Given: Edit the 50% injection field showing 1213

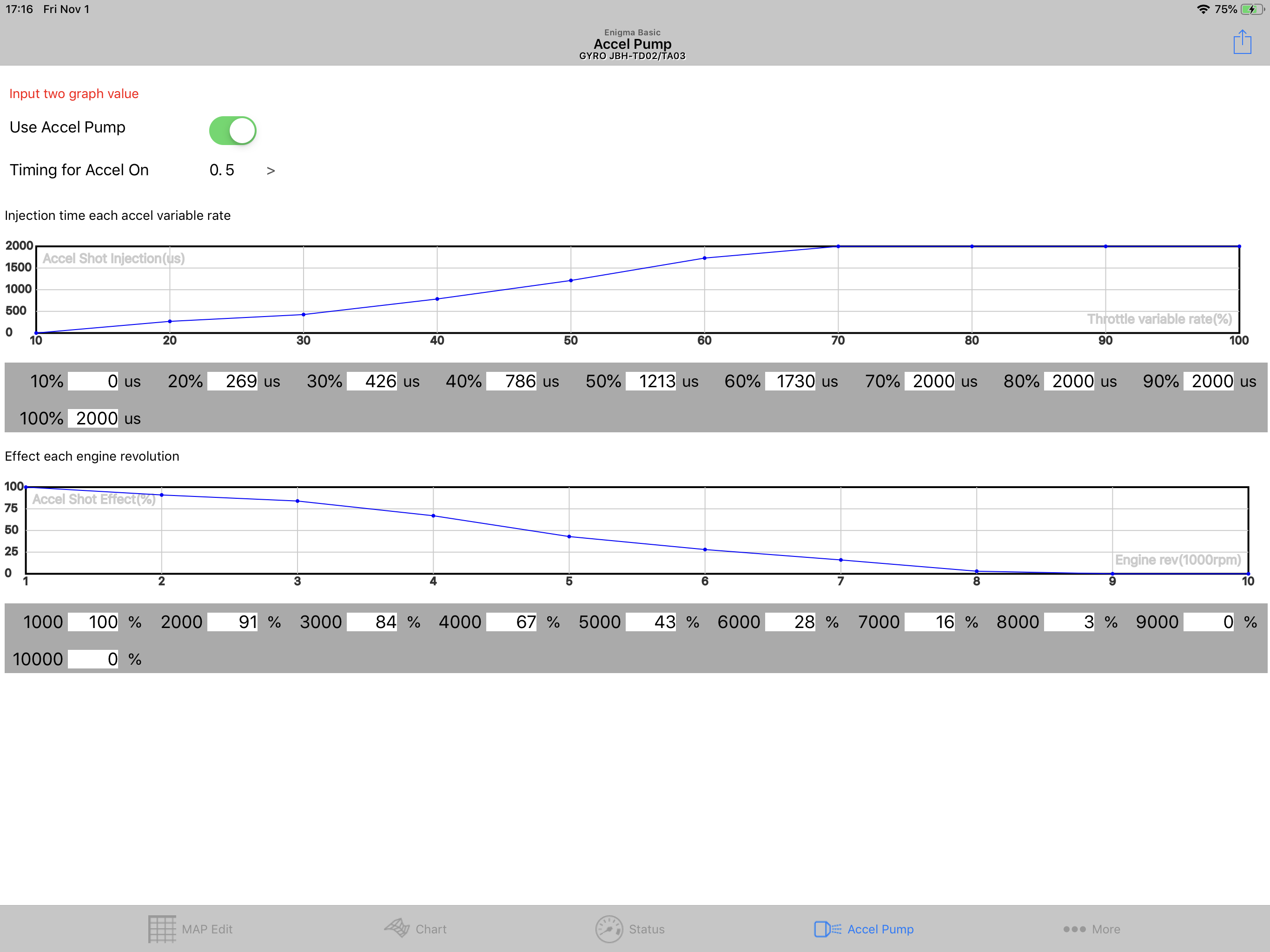Looking at the screenshot, I should 651,381.
